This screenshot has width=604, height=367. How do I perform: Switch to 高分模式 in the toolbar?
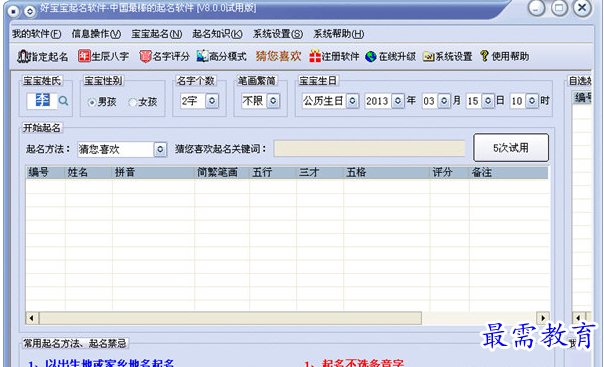coord(221,57)
